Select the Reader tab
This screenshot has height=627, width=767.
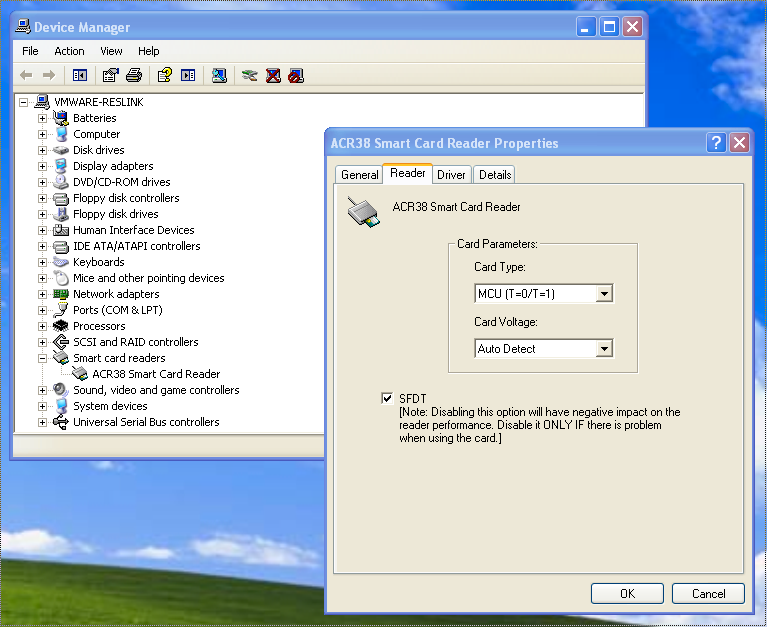(x=407, y=173)
